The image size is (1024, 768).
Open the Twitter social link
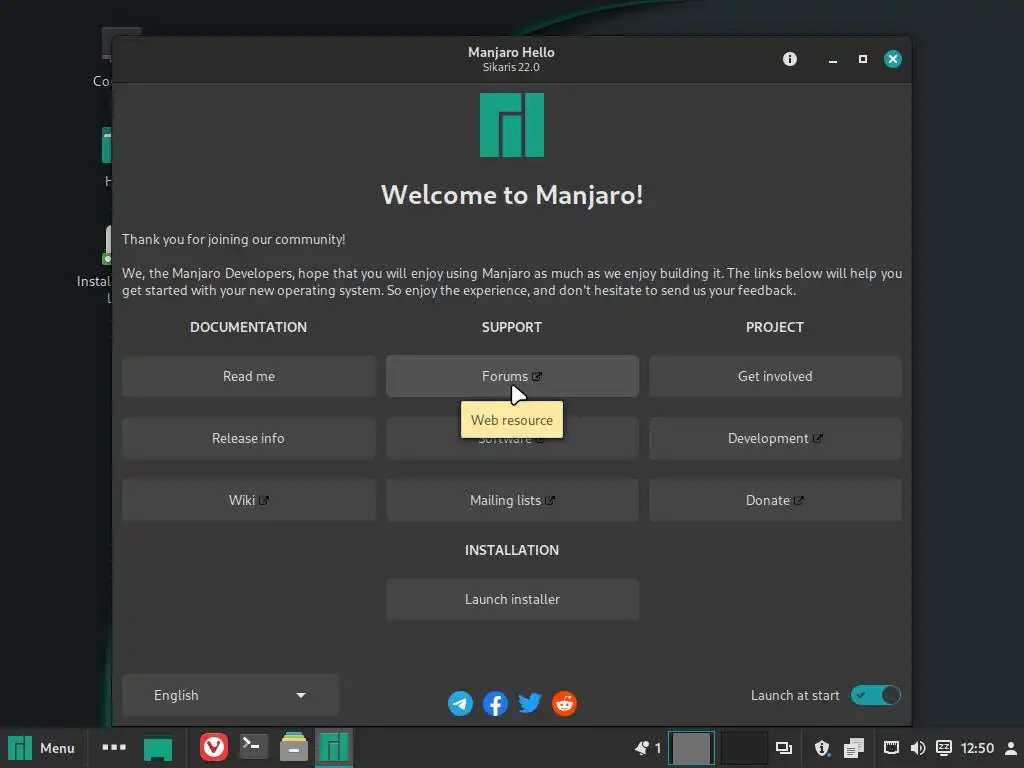[x=530, y=703]
